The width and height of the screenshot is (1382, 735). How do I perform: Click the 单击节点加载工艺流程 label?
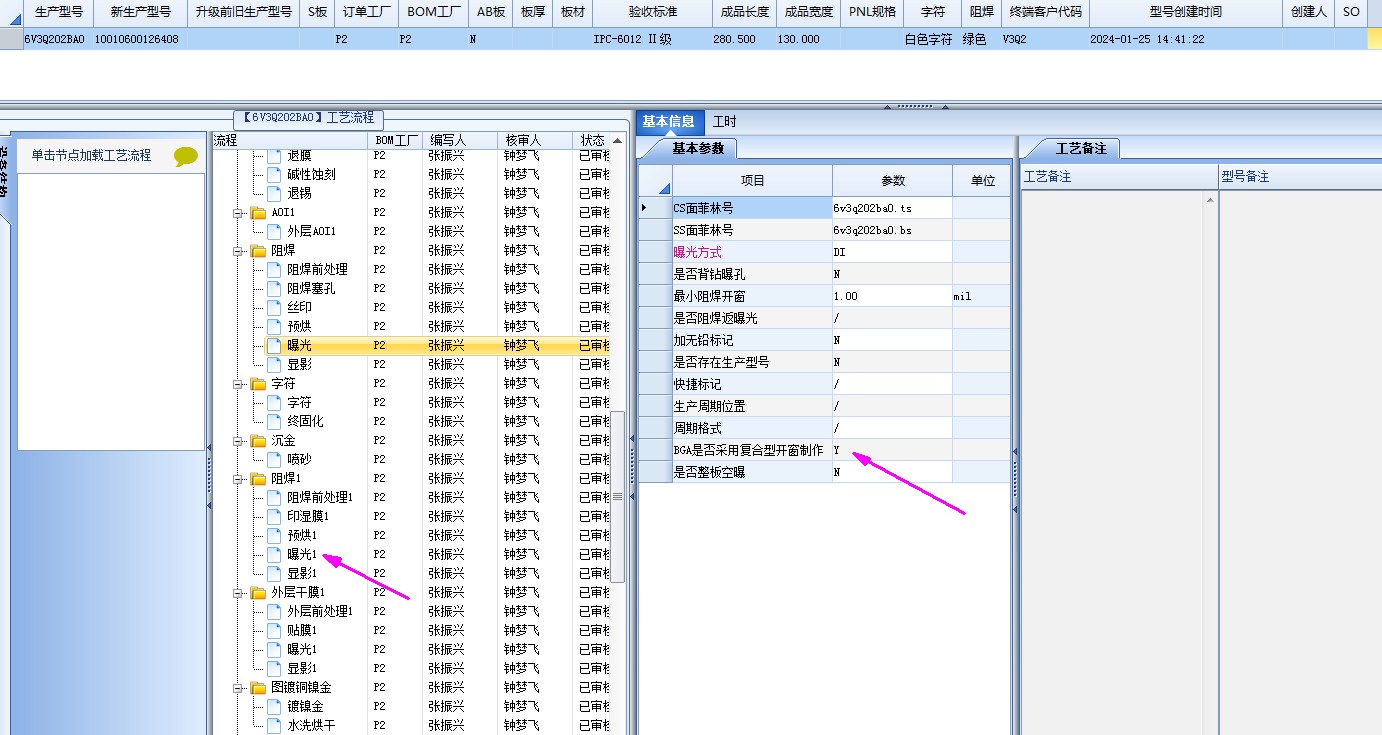[91, 156]
